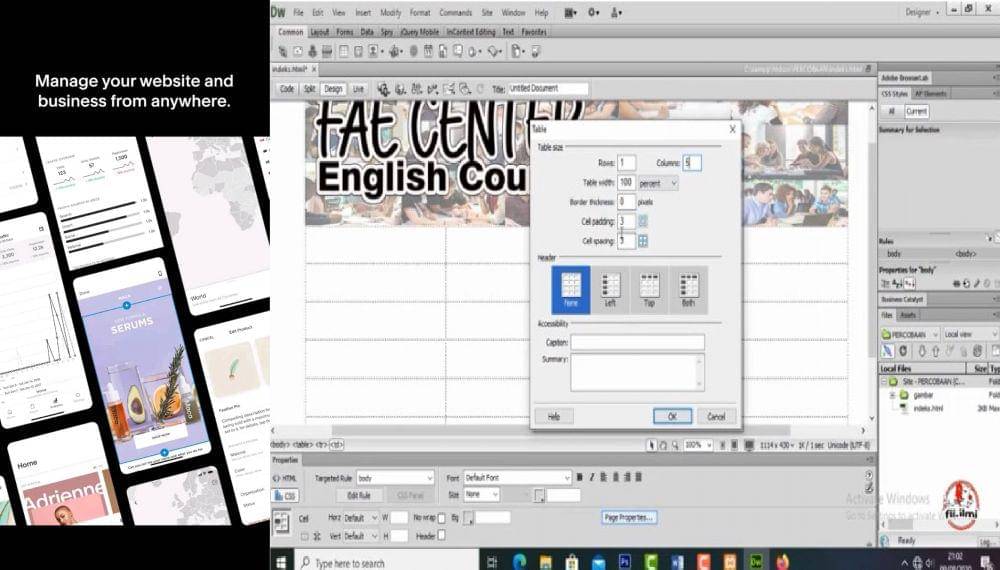The image size is (1000, 570).
Task: Open the table width percent unit dropdown
Action: [x=660, y=183]
